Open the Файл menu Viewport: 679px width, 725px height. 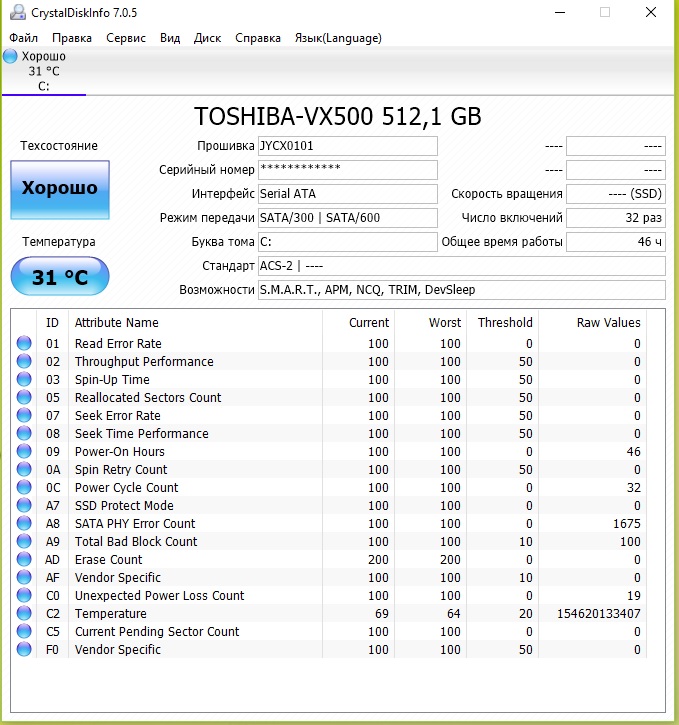tap(24, 38)
